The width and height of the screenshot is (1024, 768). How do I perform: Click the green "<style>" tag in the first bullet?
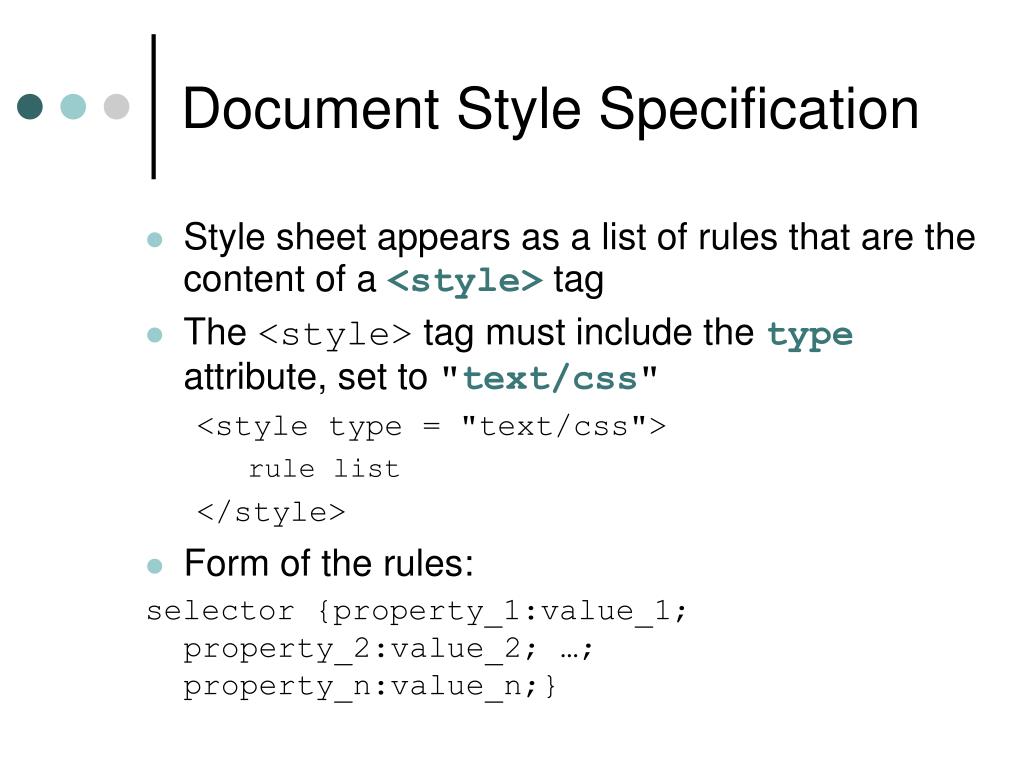(x=465, y=281)
